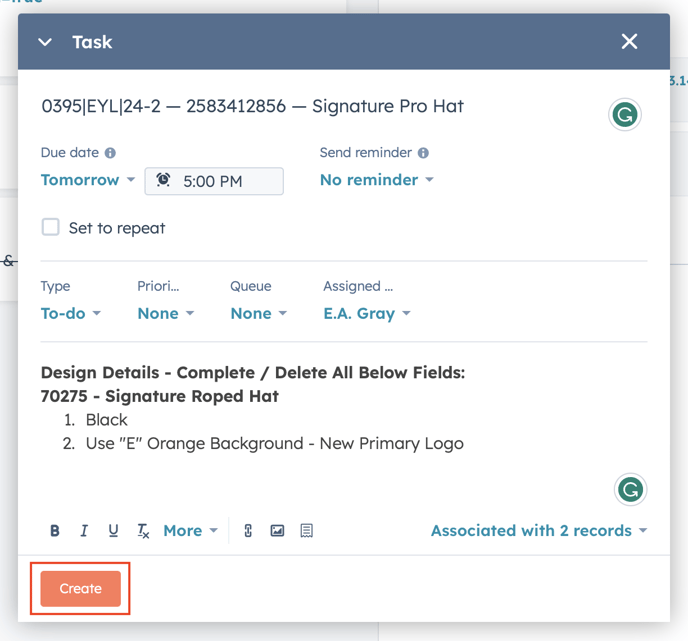The image size is (688, 641).
Task: Click the Send reminder info icon
Action: (423, 153)
